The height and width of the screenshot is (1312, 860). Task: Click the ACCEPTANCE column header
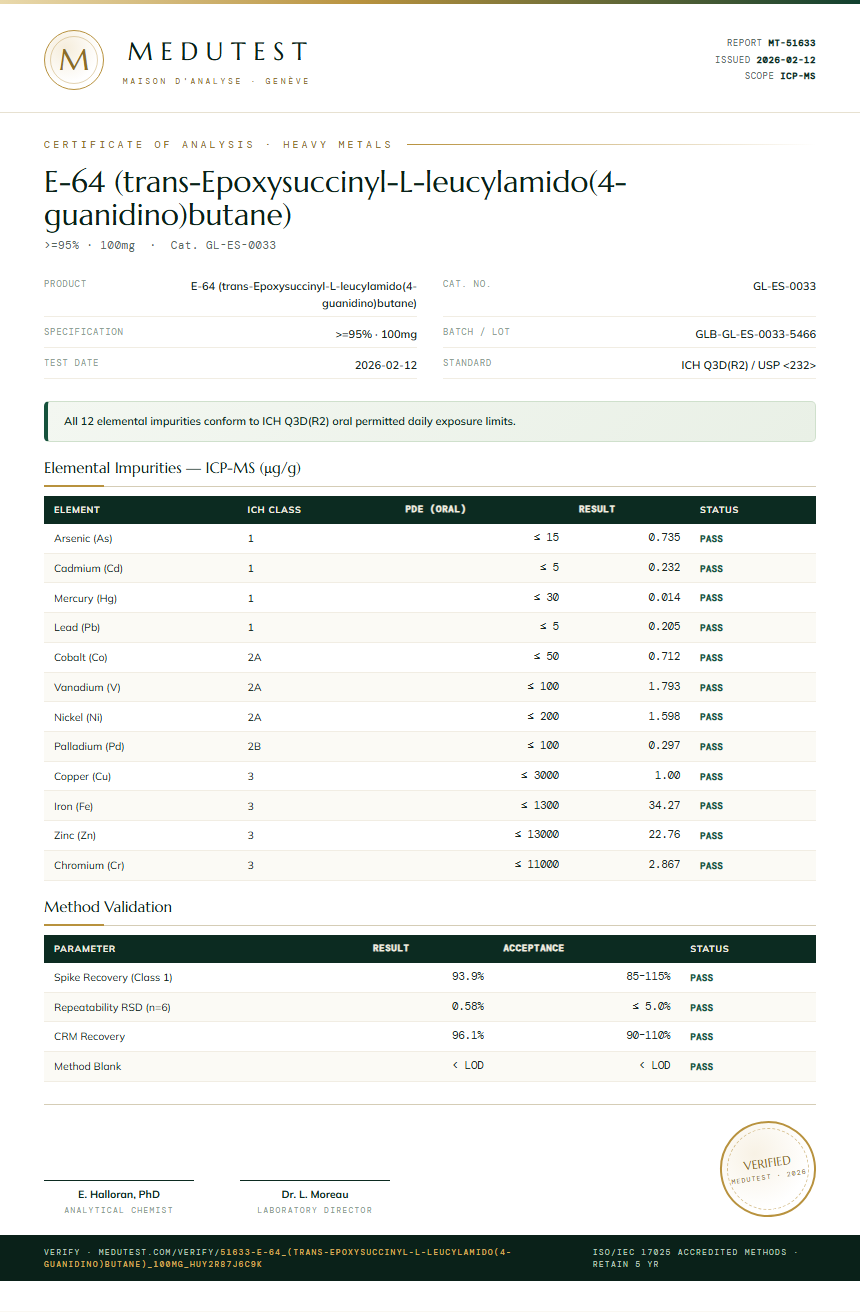tap(533, 948)
